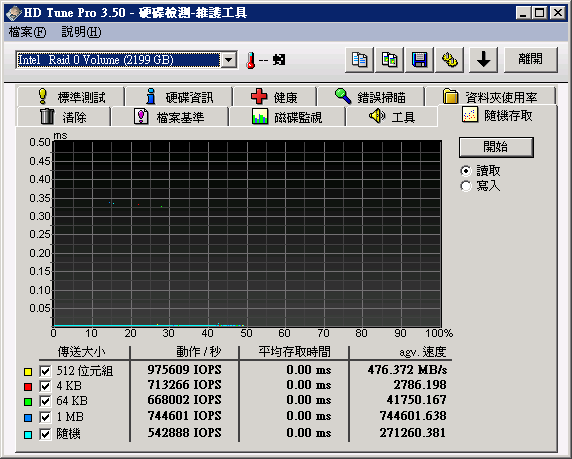Select the 寫入 write radio button
Screen dimensions: 572x459
coord(466,186)
